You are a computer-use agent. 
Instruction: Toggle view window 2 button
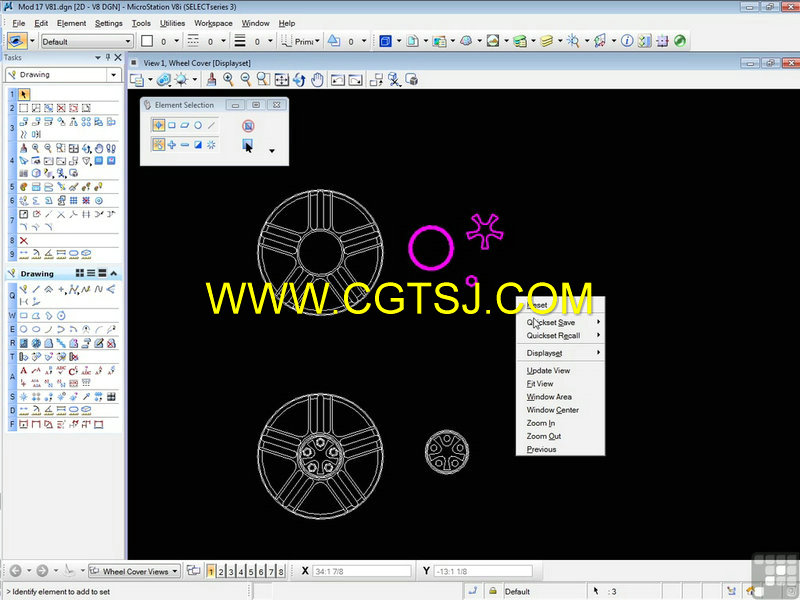(x=221, y=571)
